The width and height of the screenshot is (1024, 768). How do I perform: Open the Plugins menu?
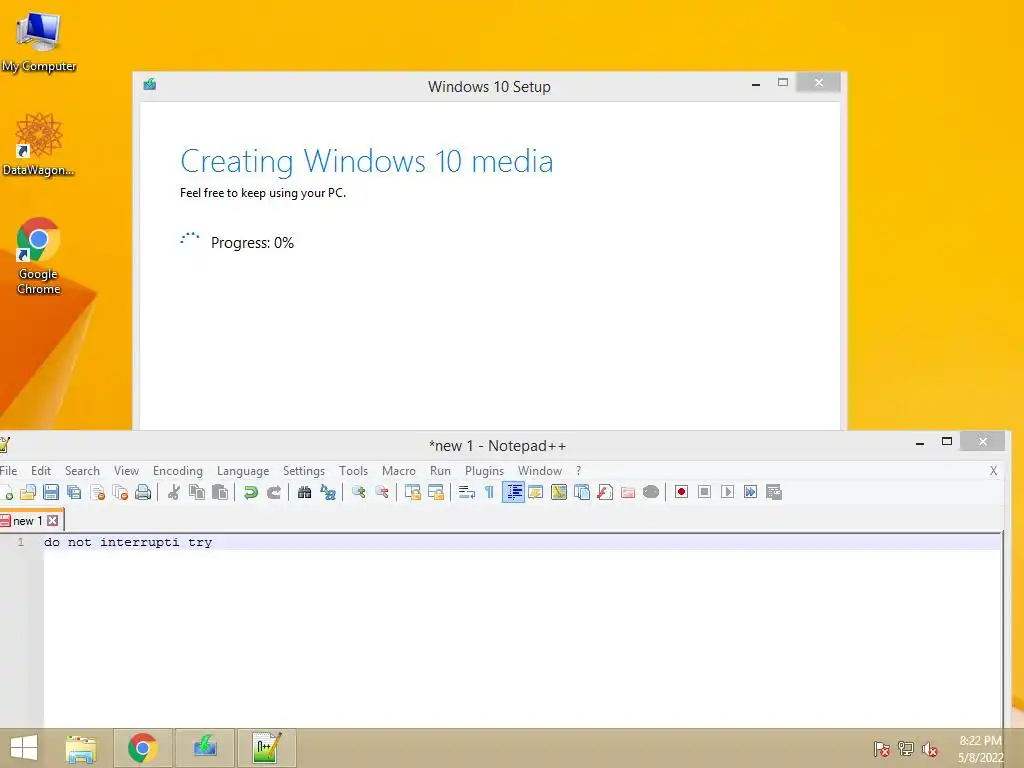[484, 471]
